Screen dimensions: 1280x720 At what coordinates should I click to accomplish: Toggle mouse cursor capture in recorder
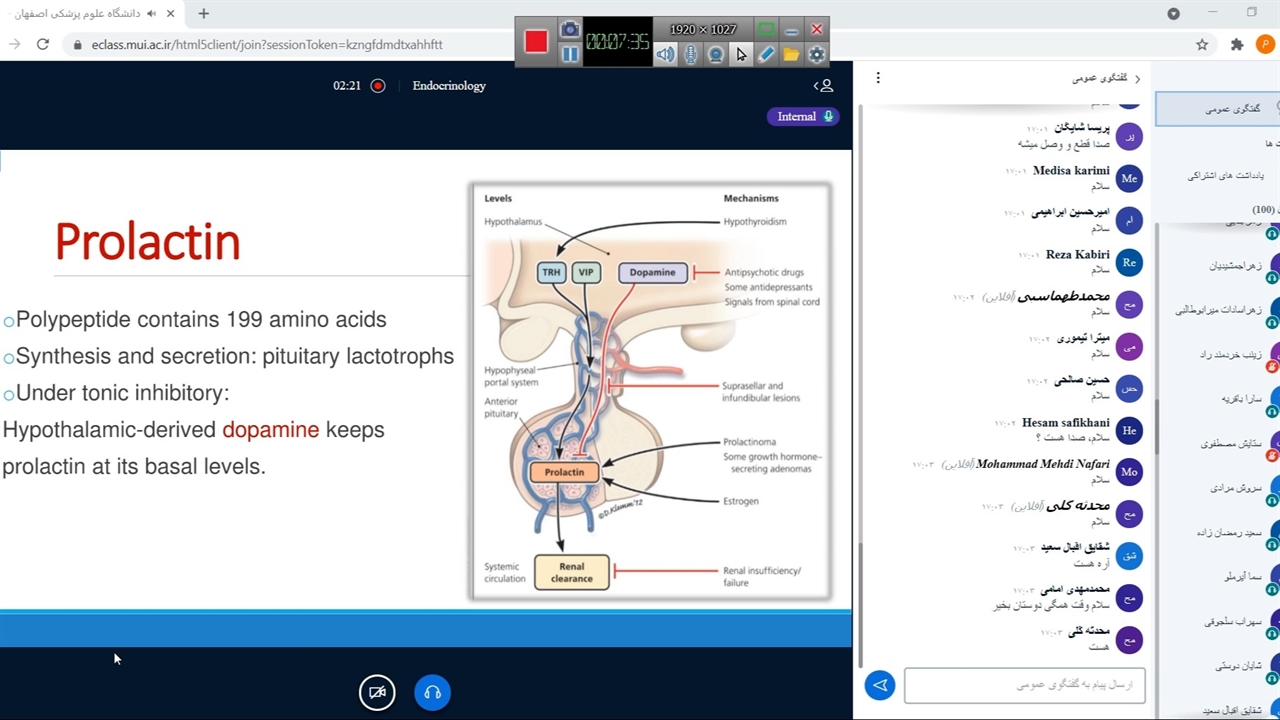tap(741, 55)
